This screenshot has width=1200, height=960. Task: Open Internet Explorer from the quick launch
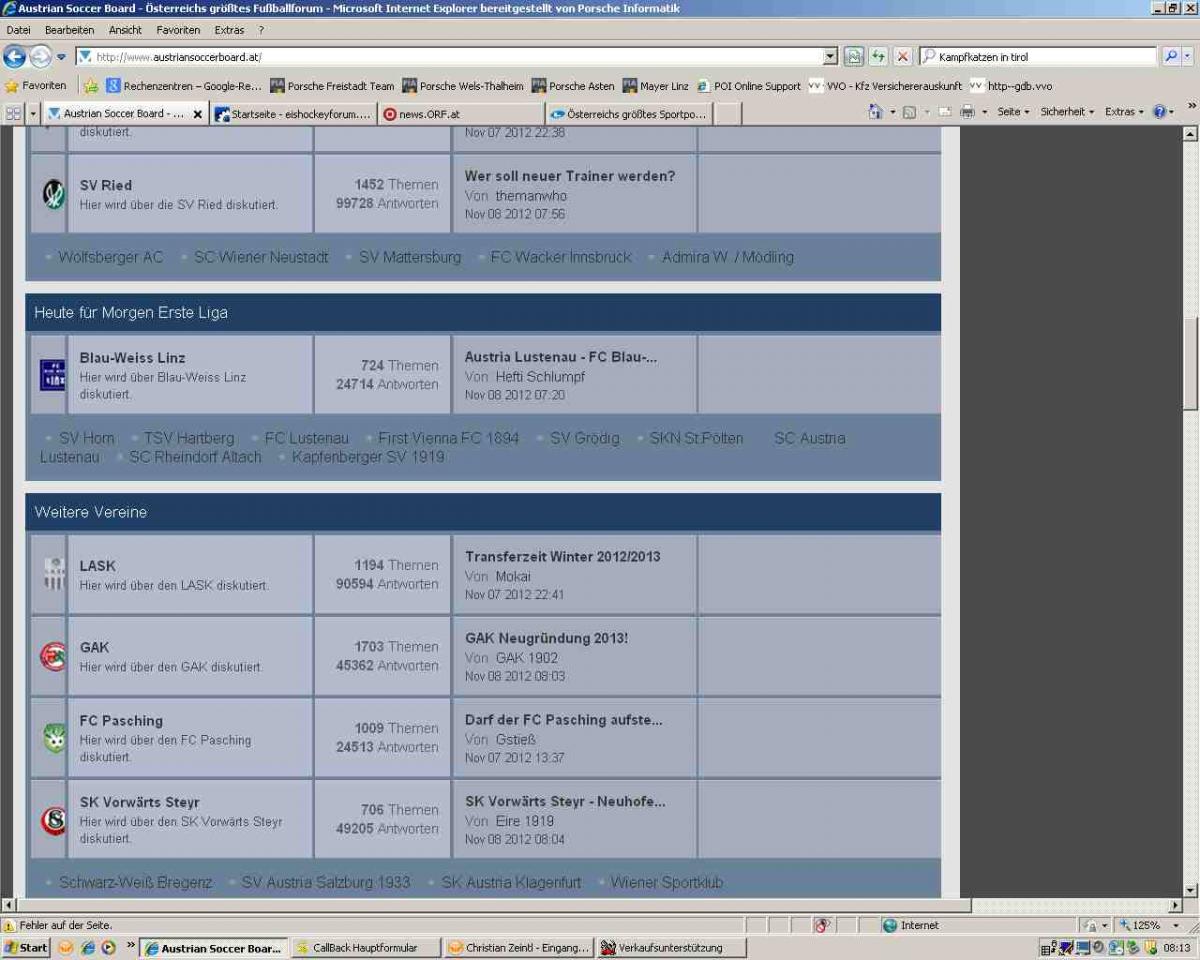88,947
